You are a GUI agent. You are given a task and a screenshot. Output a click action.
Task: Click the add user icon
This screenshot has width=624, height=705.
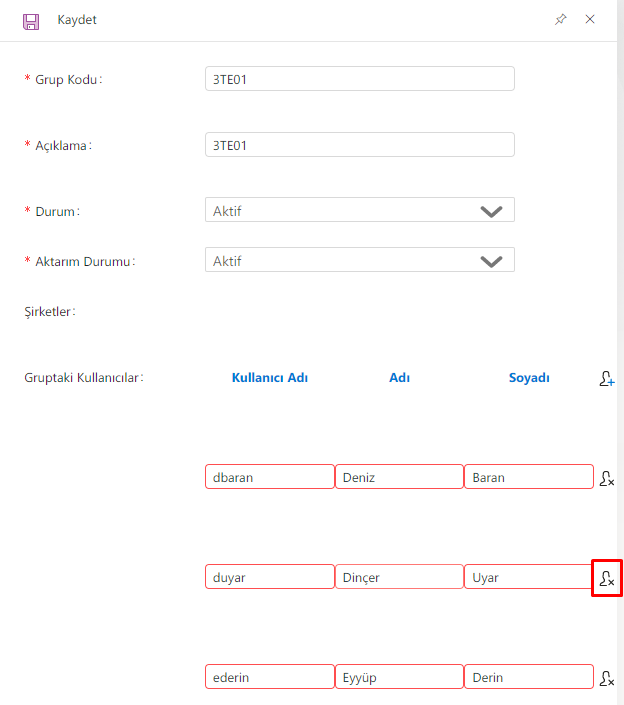click(x=607, y=379)
